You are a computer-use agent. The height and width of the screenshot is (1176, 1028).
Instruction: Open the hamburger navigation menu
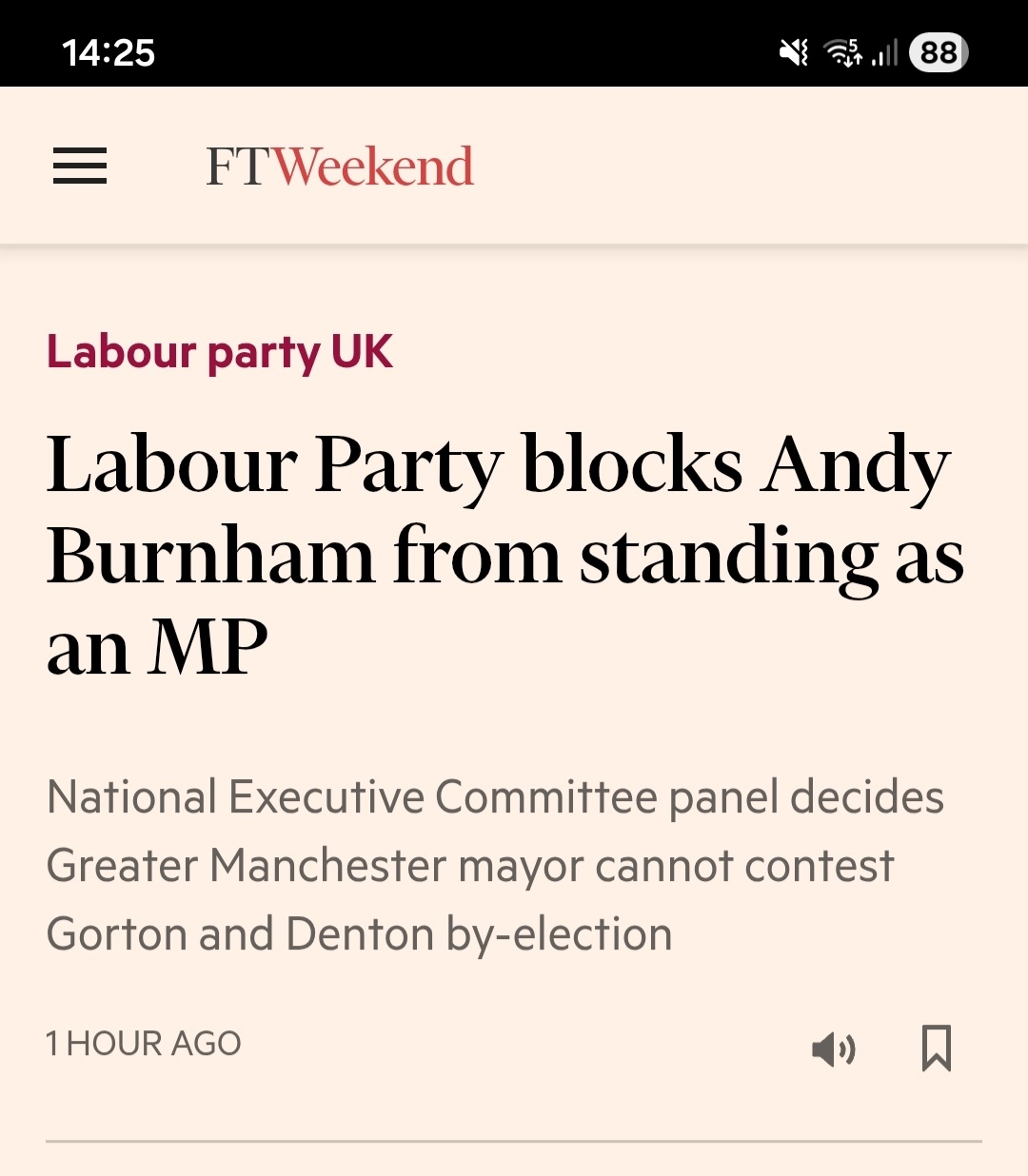coord(80,166)
